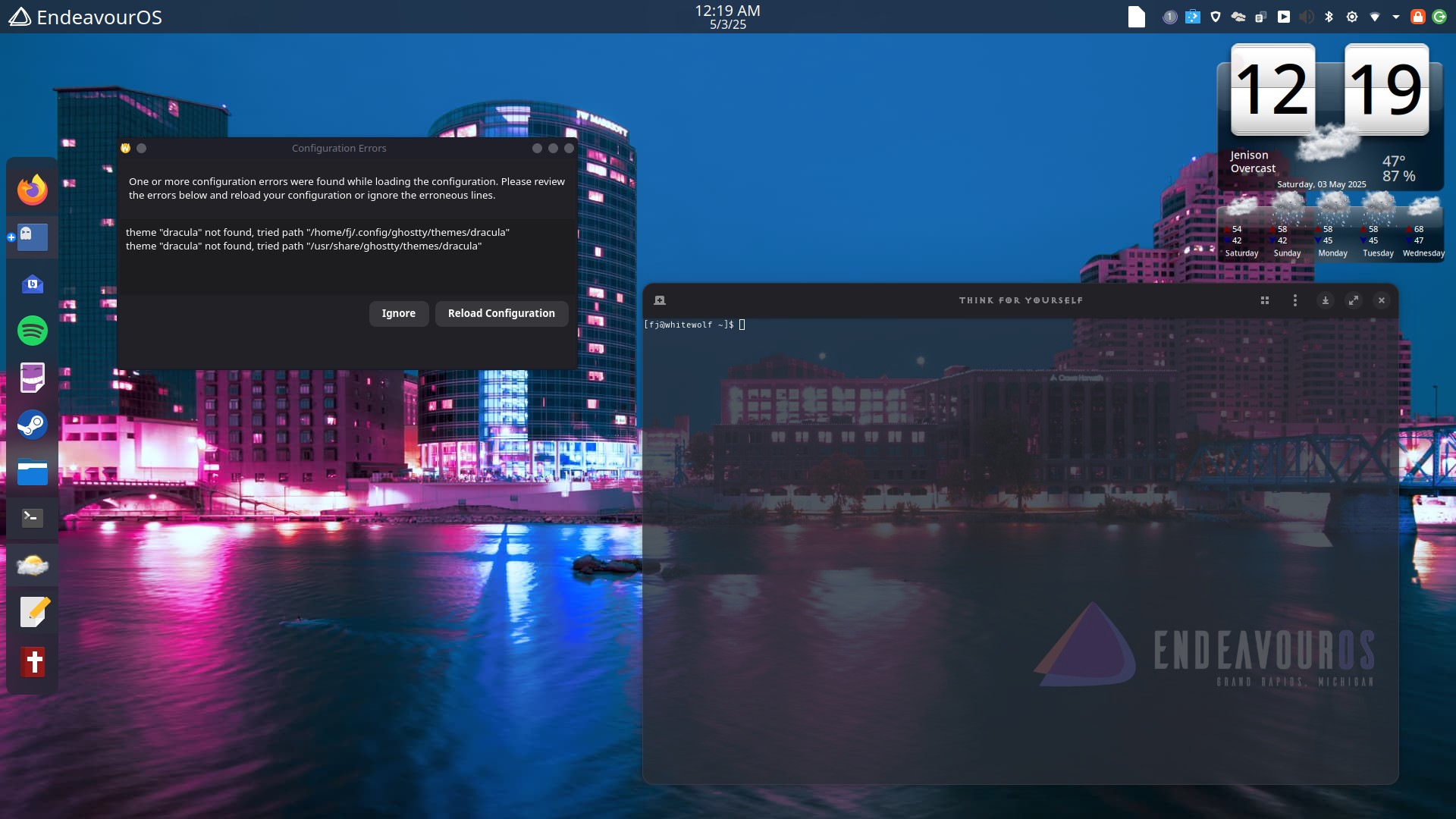The image size is (1456, 819).
Task: Launch Steam from the dock
Action: tap(33, 425)
